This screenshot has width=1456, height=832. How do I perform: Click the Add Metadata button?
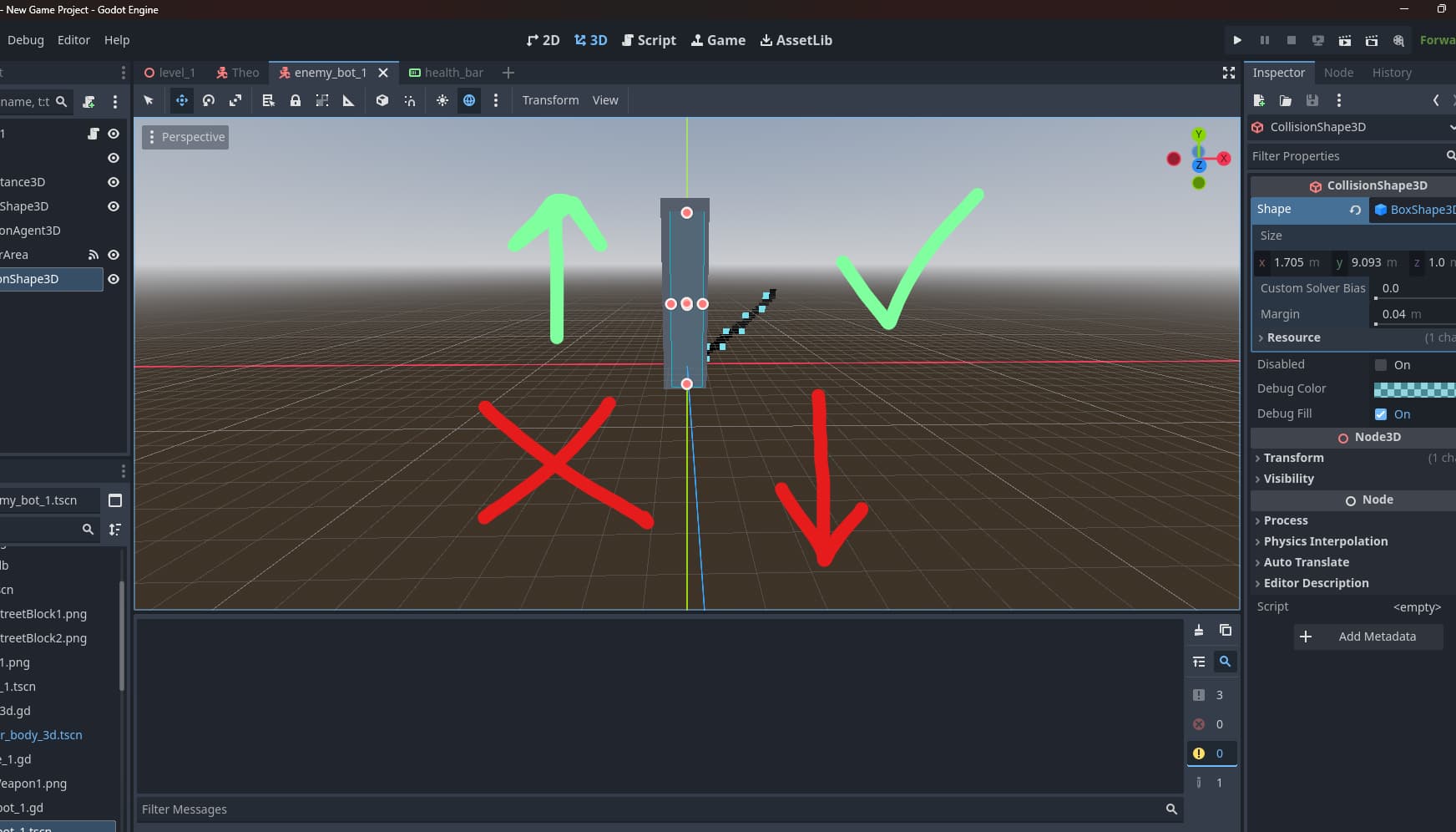[1368, 637]
